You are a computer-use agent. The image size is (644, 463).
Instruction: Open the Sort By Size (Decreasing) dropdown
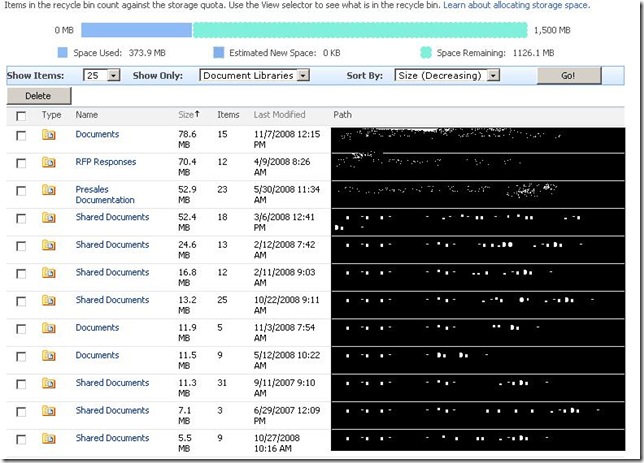(447, 76)
